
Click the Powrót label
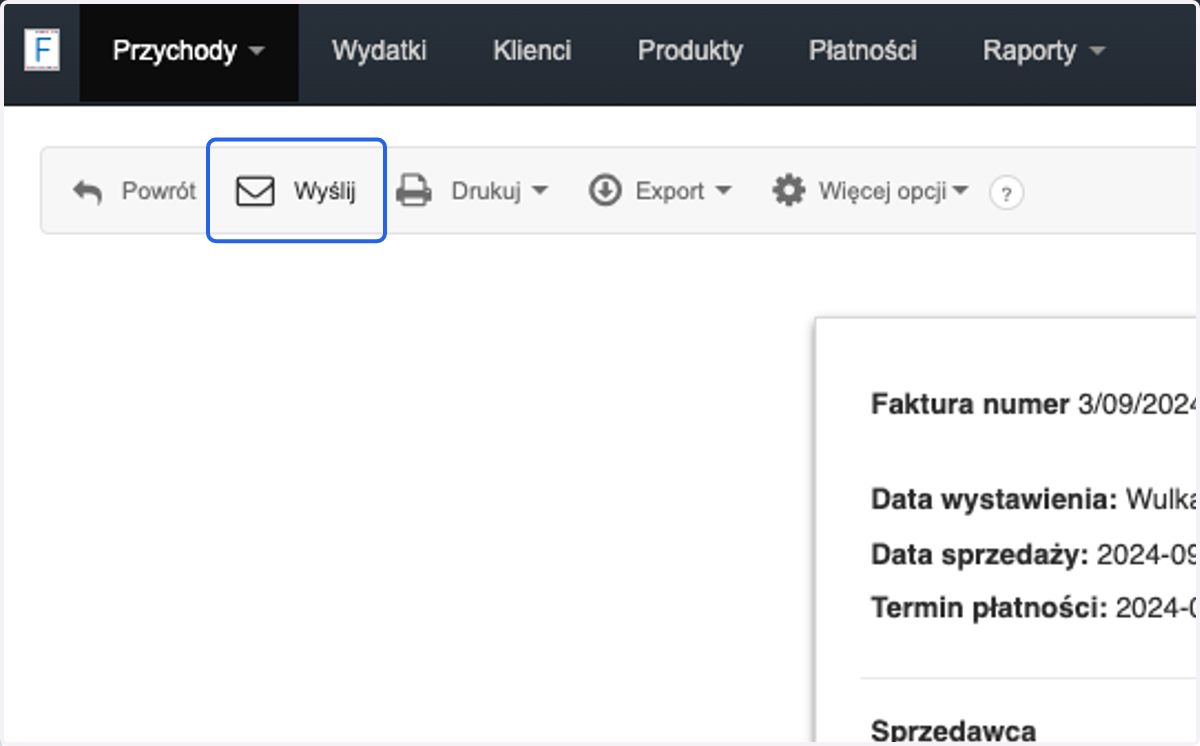pyautogui.click(x=159, y=191)
